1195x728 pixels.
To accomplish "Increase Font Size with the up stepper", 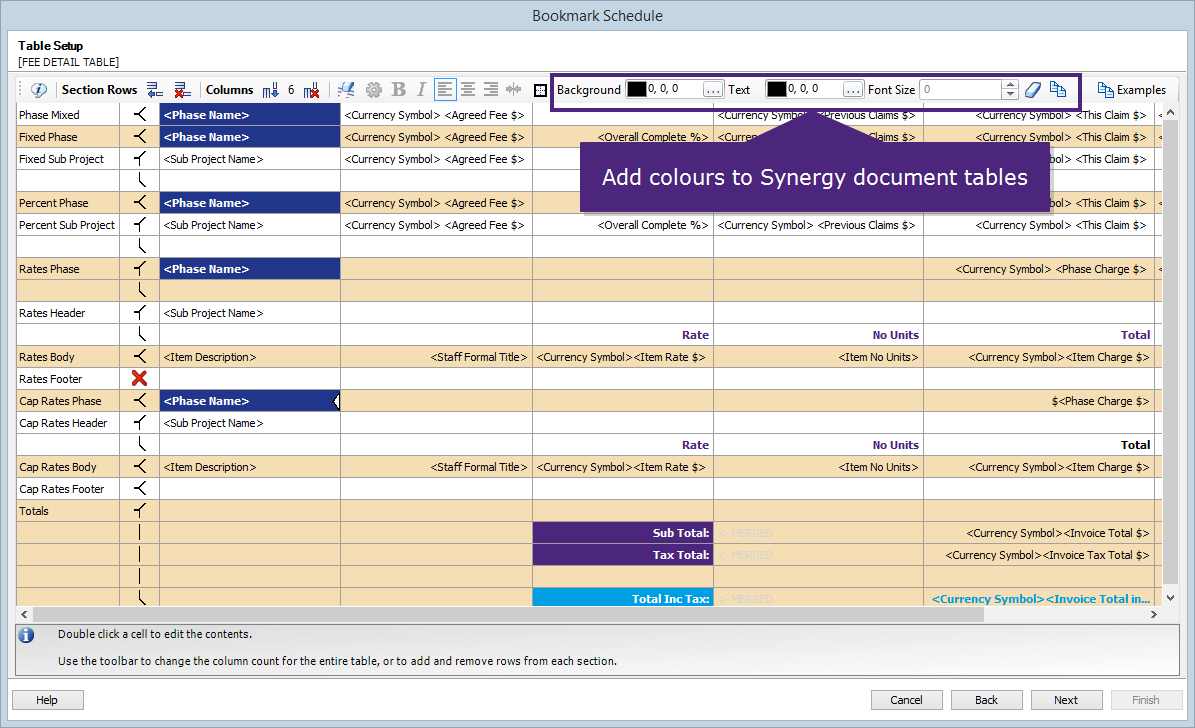I will (1008, 85).
